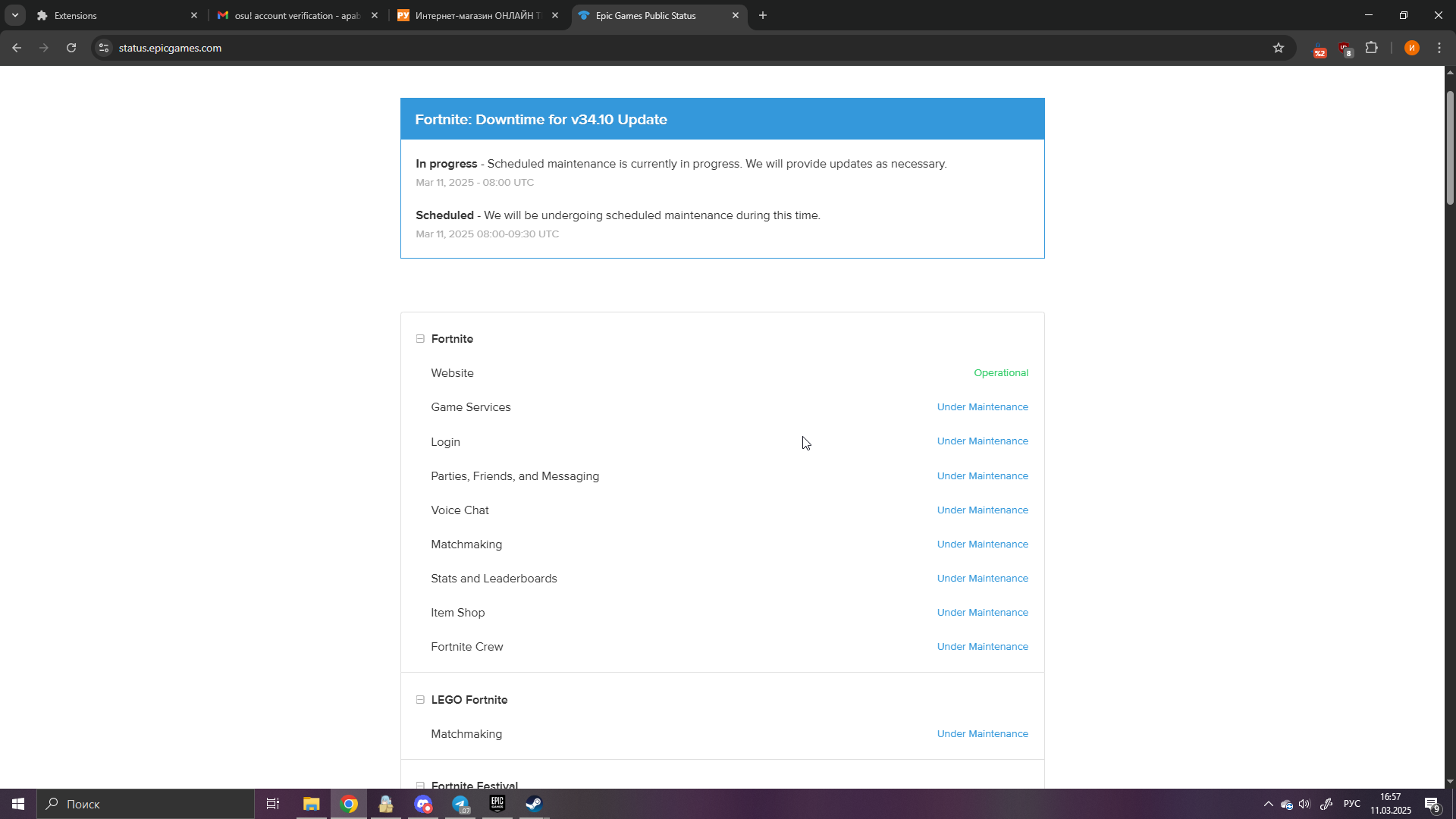
Task: Click LEGO Fortnite Matchmaking label
Action: [466, 734]
